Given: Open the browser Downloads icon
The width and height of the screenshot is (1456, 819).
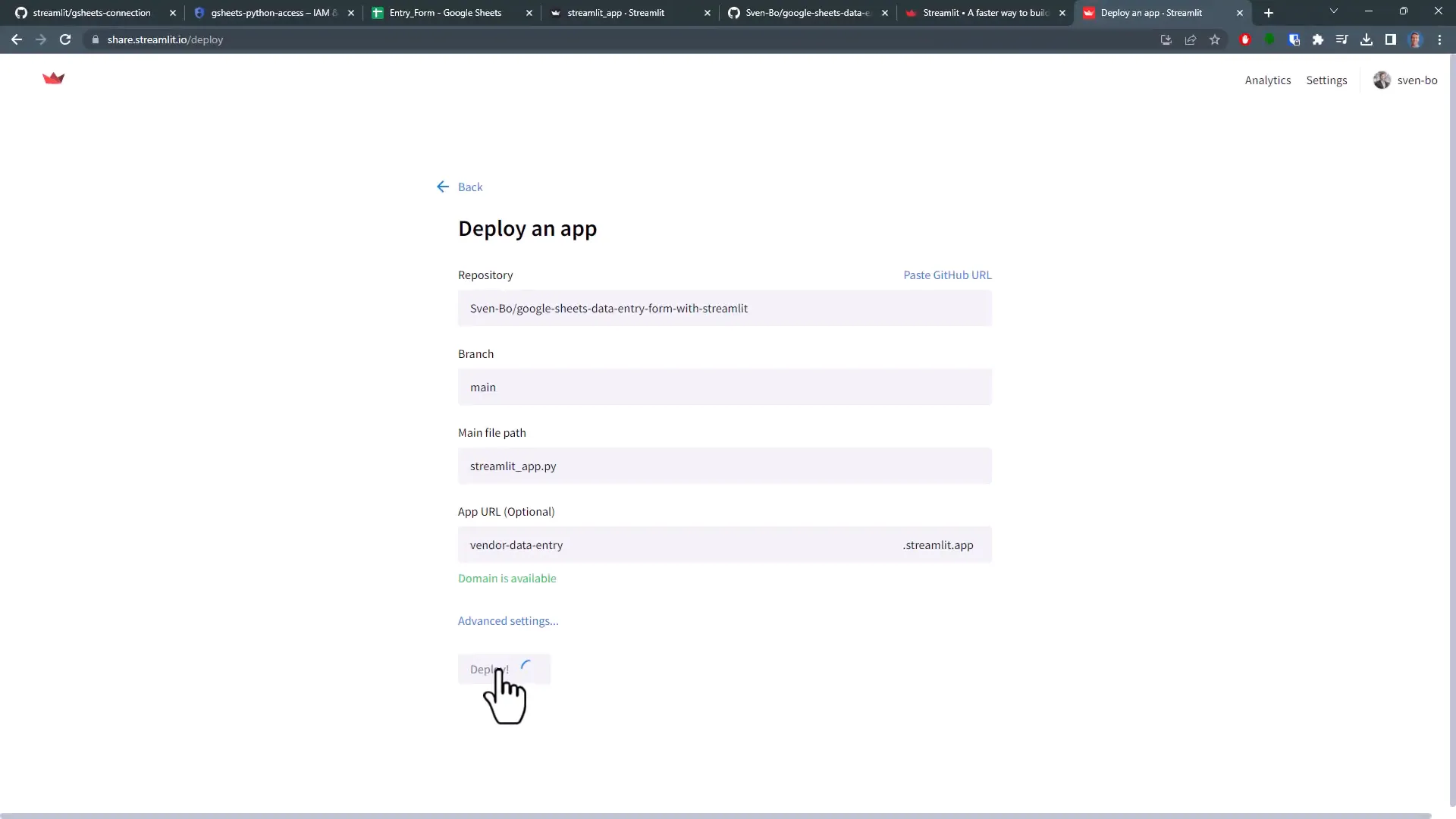Looking at the screenshot, I should coord(1367,39).
